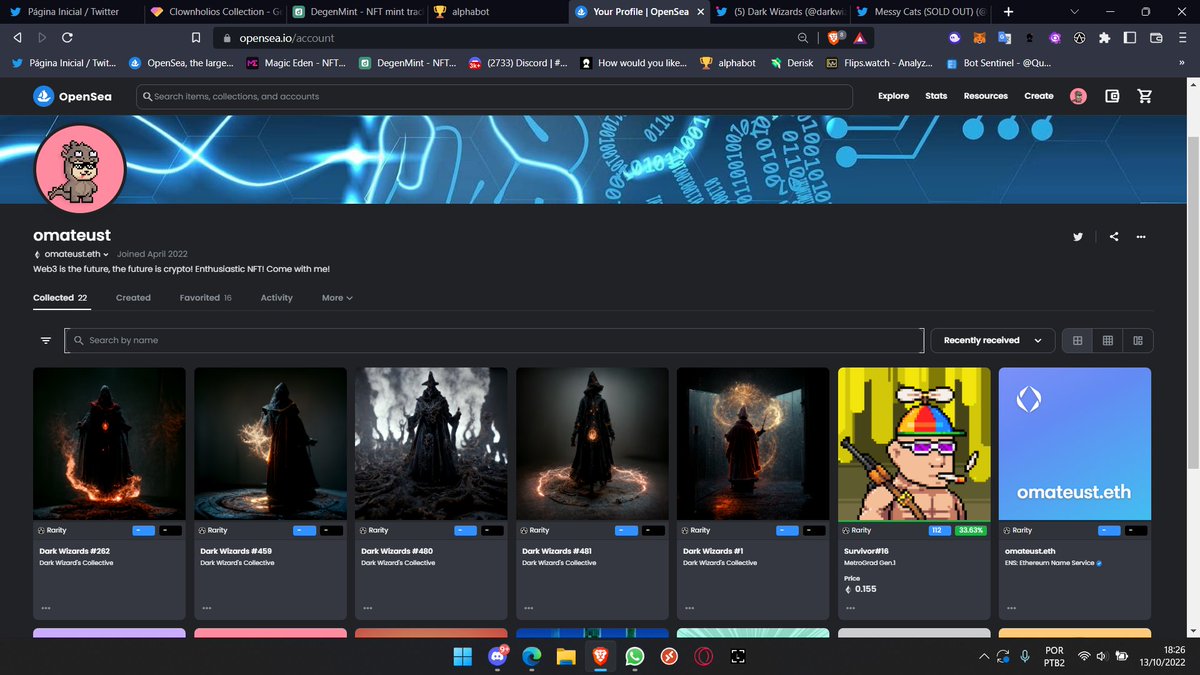Open Dark Wizards #459 thumbnail
1200x675 pixels.
click(x=270, y=443)
